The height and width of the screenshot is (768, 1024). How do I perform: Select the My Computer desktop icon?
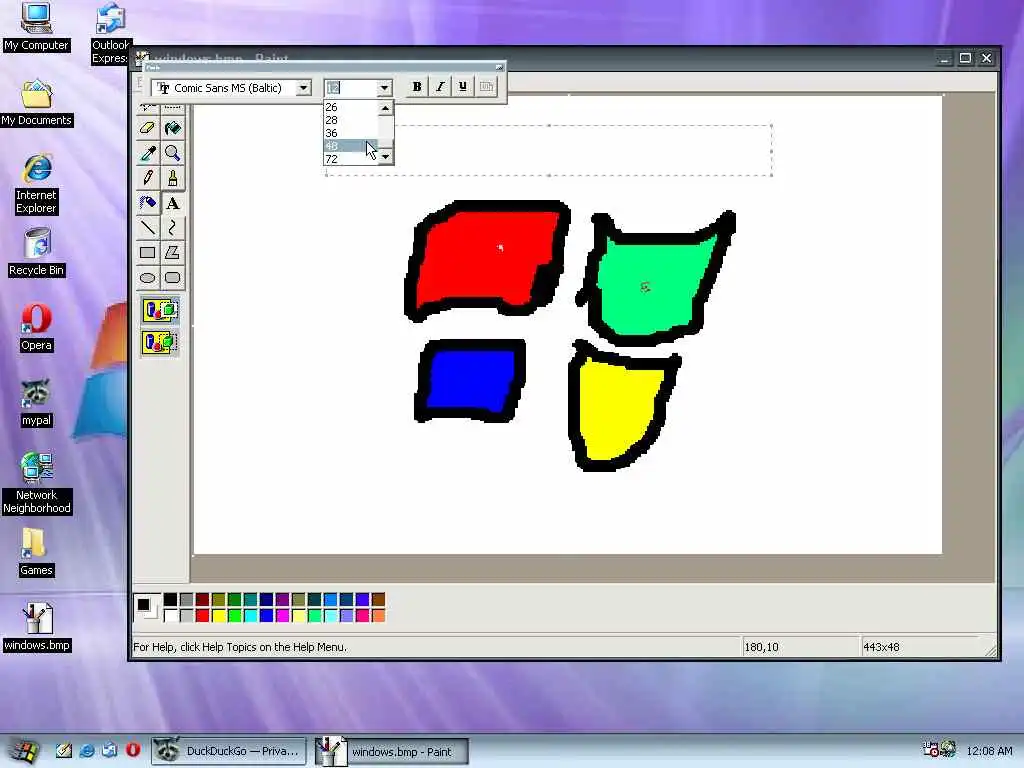36,27
